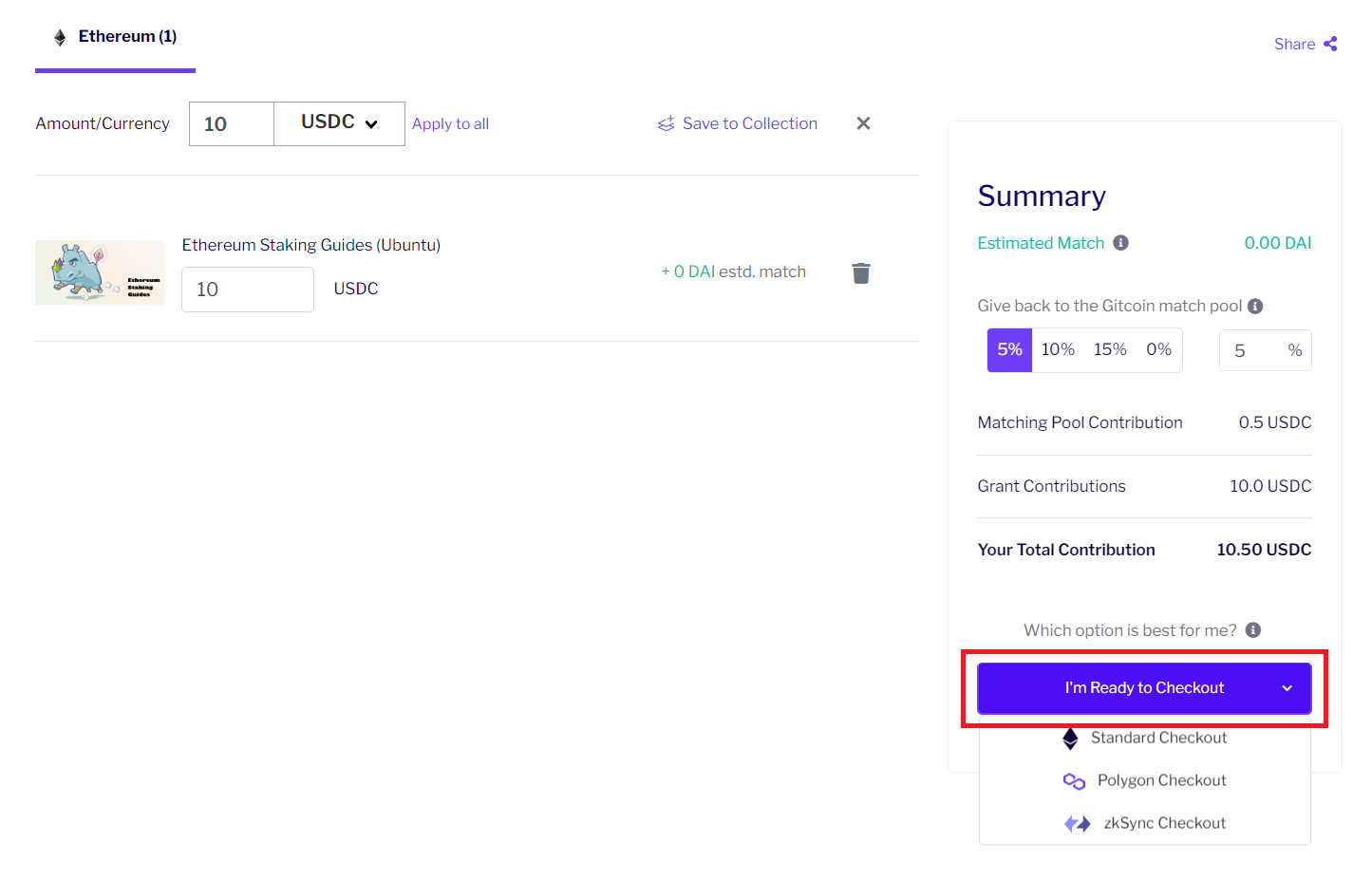Click I'm Ready to Checkout button
Screen dimensions: 1372x880
tap(1144, 688)
